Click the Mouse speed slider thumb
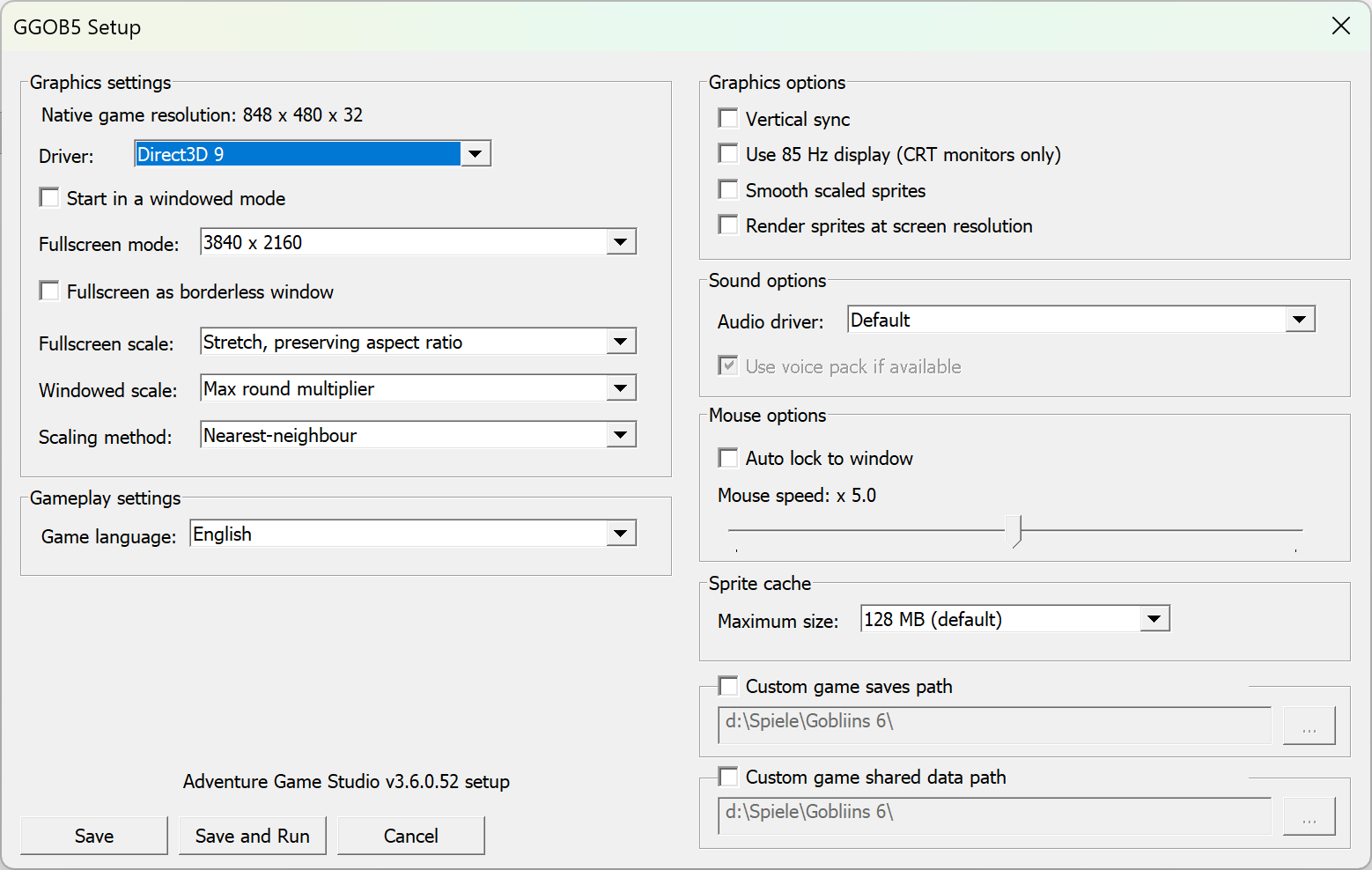This screenshot has width=1372, height=870. tap(1017, 531)
